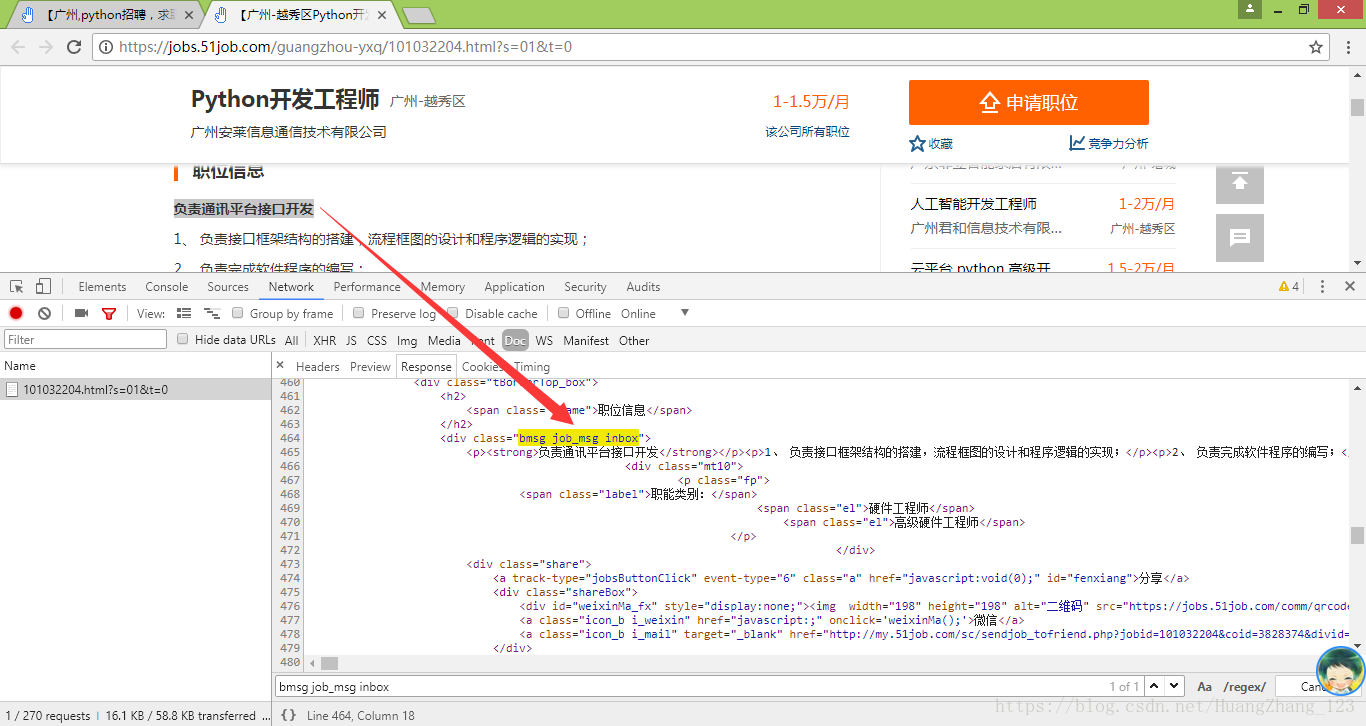Go to previous search match

pos(1154,686)
